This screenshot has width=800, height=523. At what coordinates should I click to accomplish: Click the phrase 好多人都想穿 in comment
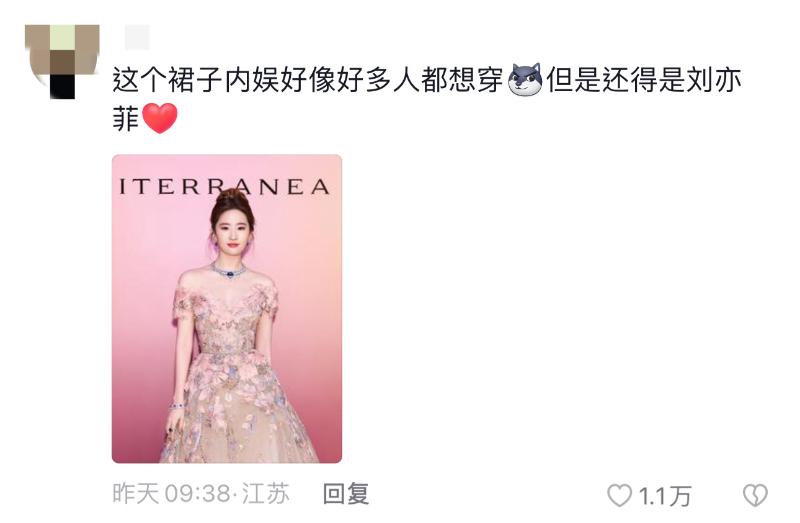coord(420,81)
